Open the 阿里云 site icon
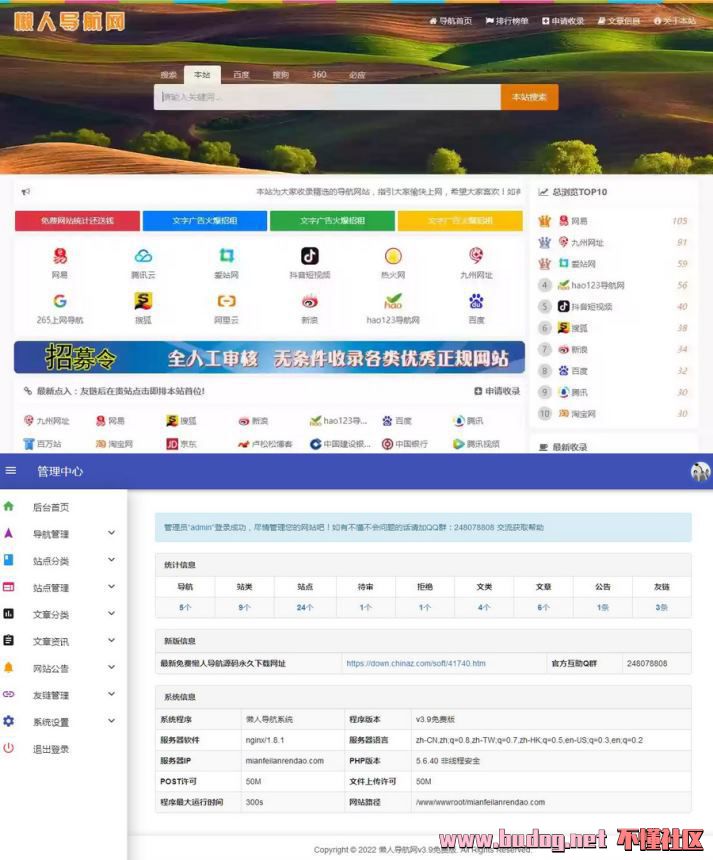The image size is (713, 860). (x=227, y=301)
